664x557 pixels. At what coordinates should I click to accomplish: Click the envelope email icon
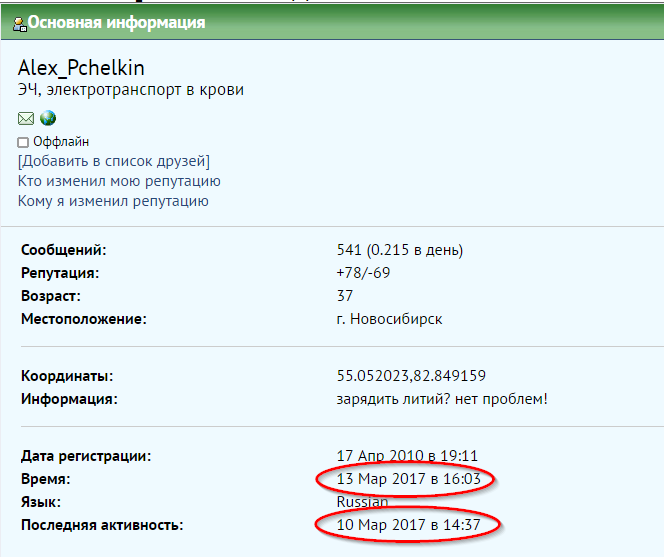[26, 119]
